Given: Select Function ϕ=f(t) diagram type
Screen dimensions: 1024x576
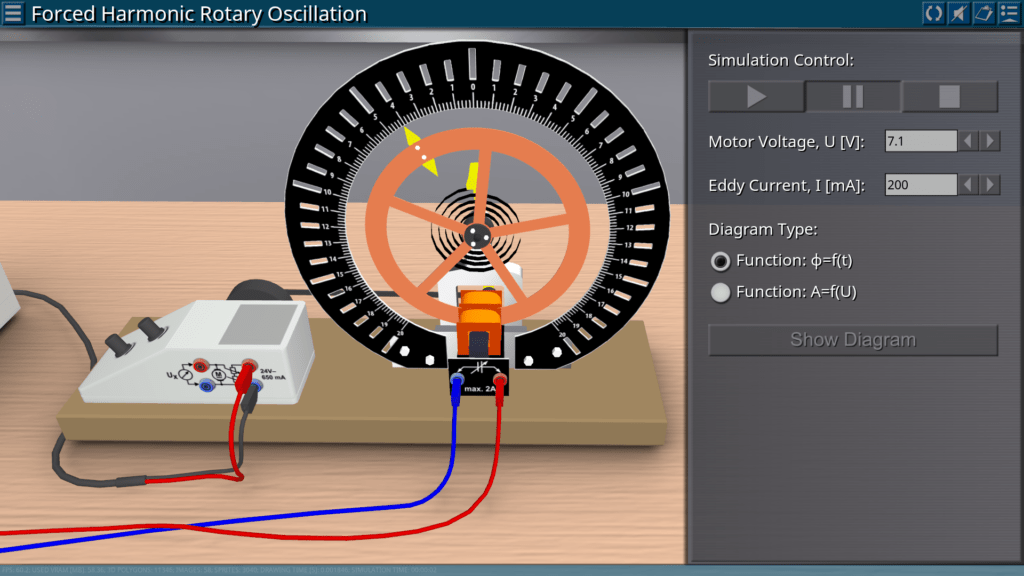Looking at the screenshot, I should point(720,261).
